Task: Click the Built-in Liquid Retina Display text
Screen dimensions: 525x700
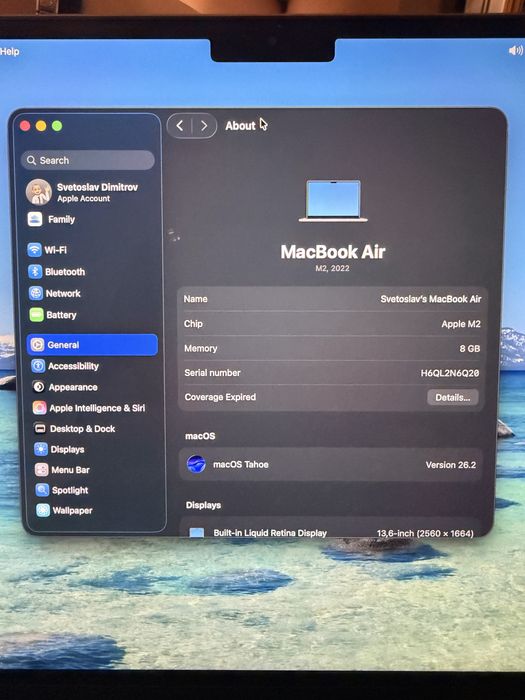Action: [x=270, y=533]
